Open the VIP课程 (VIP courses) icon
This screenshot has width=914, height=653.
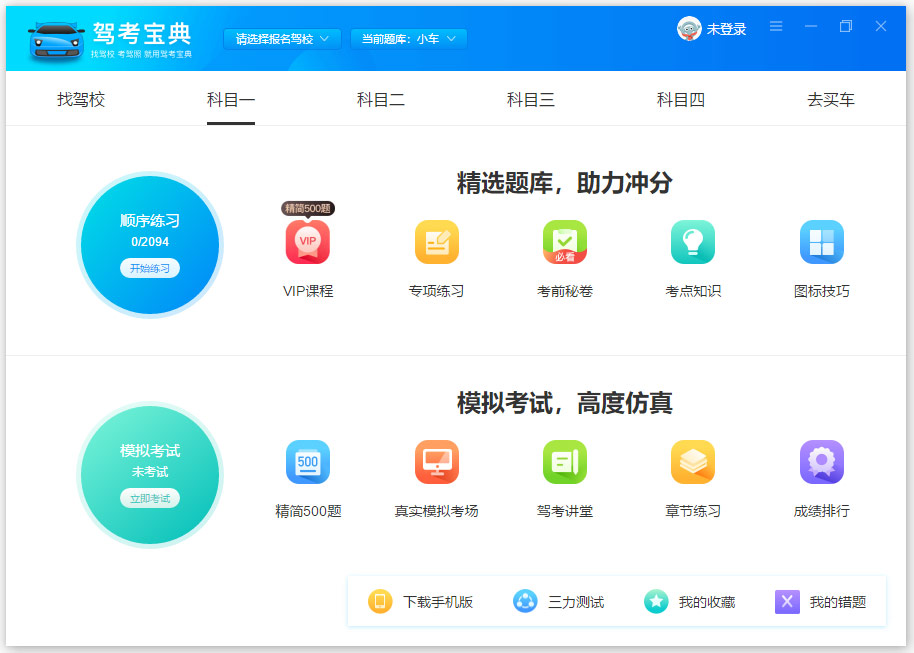click(307, 241)
